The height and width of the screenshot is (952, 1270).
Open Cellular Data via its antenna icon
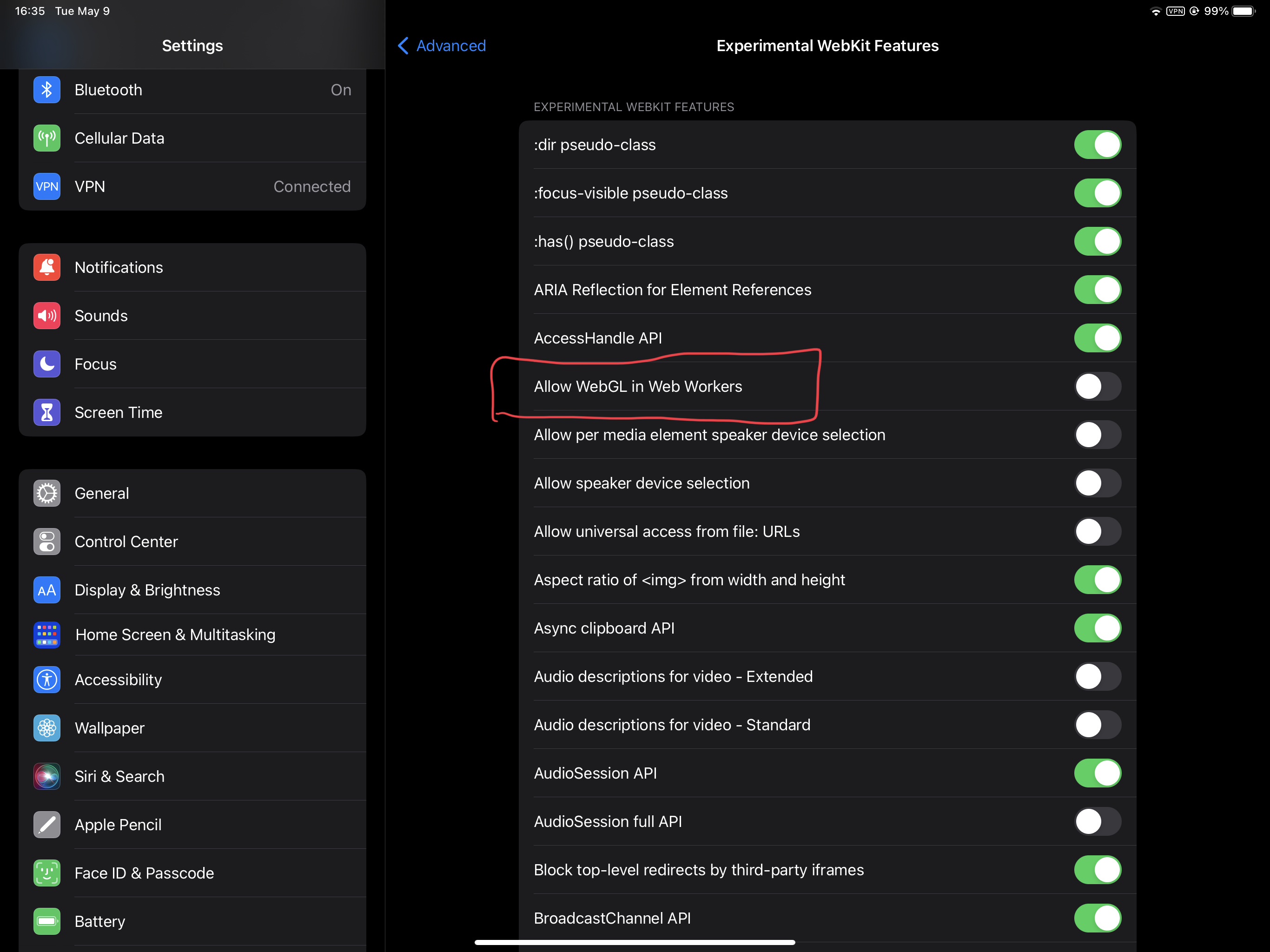pyautogui.click(x=46, y=138)
